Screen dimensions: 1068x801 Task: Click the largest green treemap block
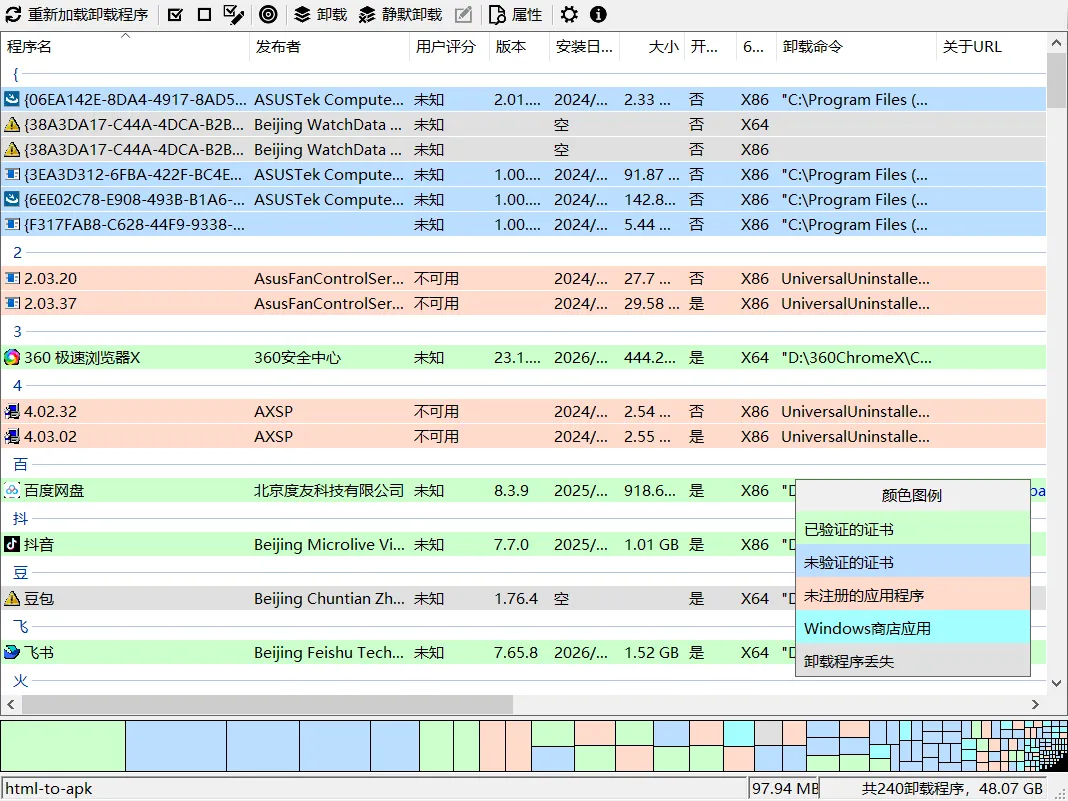click(x=63, y=746)
